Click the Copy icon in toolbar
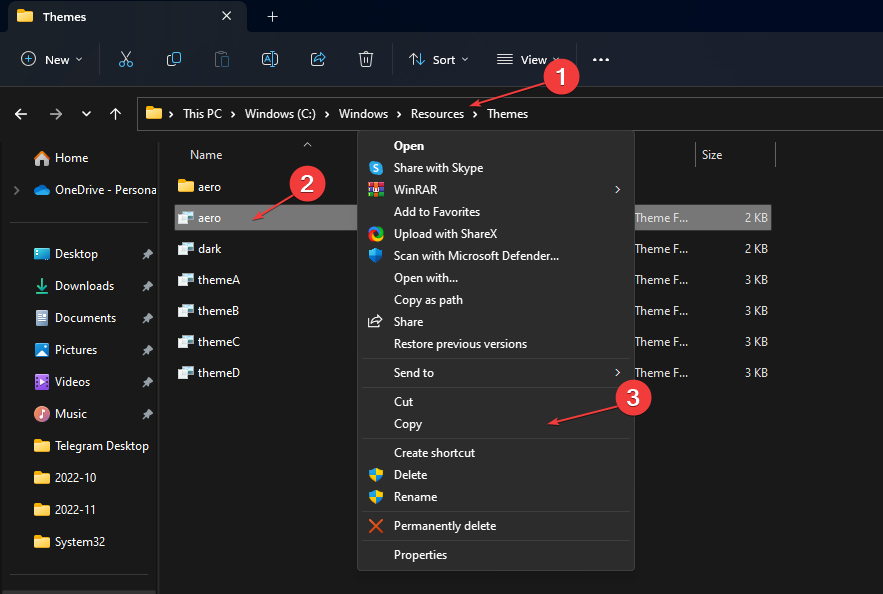The width and height of the screenshot is (883, 594). (174, 59)
